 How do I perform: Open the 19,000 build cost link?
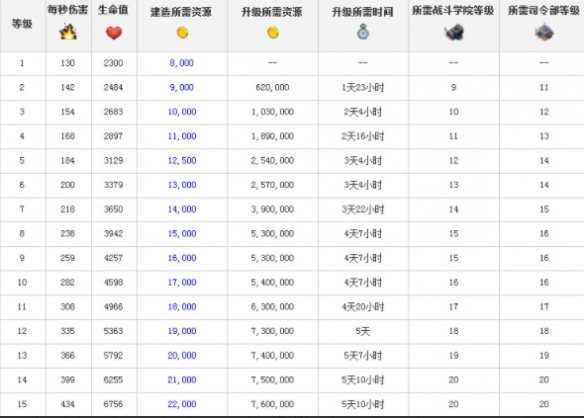182,331
